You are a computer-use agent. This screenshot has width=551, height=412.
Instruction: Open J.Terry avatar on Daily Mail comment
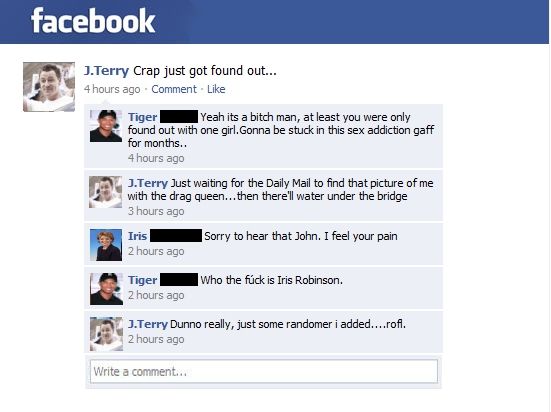[105, 192]
